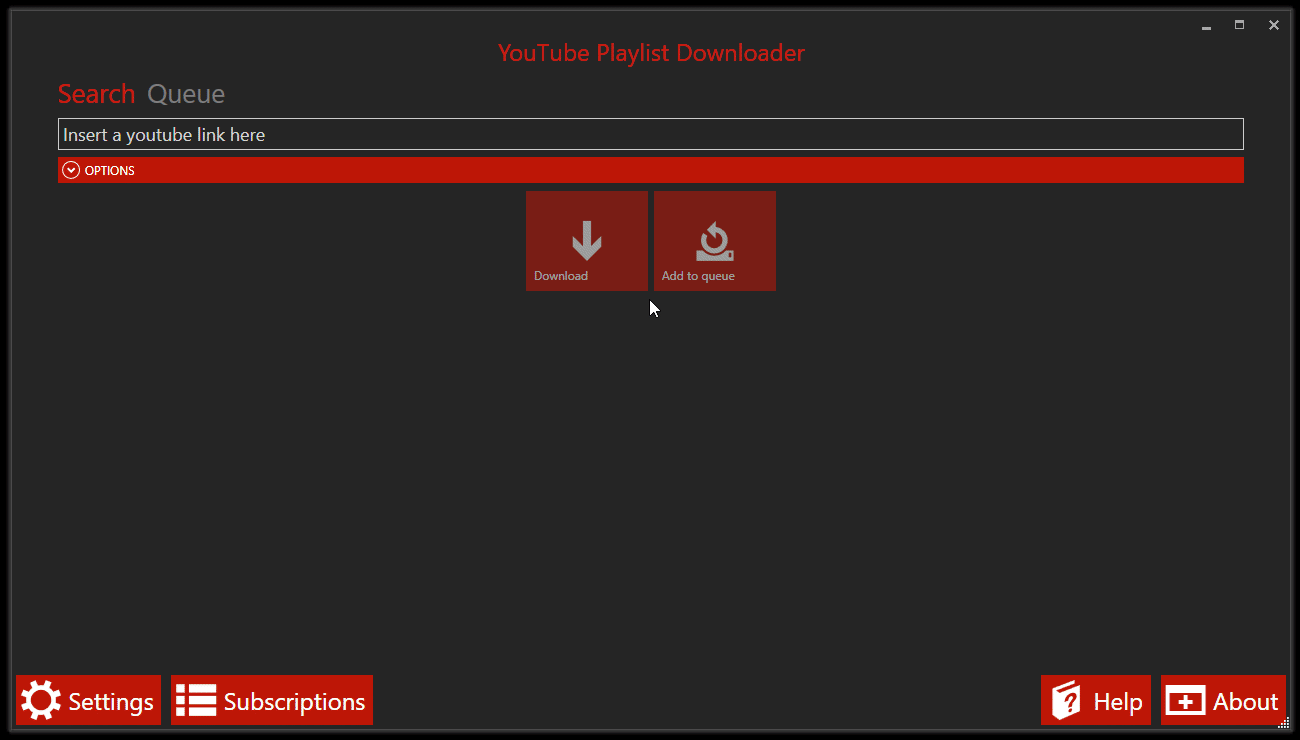Click the youtube link input field
1300x740 pixels.
pyautogui.click(x=650, y=133)
